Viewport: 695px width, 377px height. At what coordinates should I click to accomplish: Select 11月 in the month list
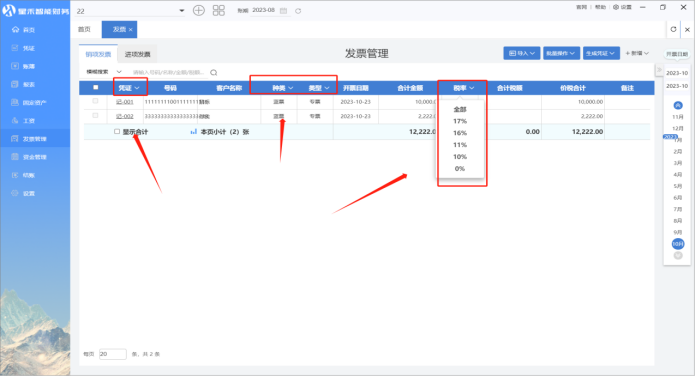[678, 117]
